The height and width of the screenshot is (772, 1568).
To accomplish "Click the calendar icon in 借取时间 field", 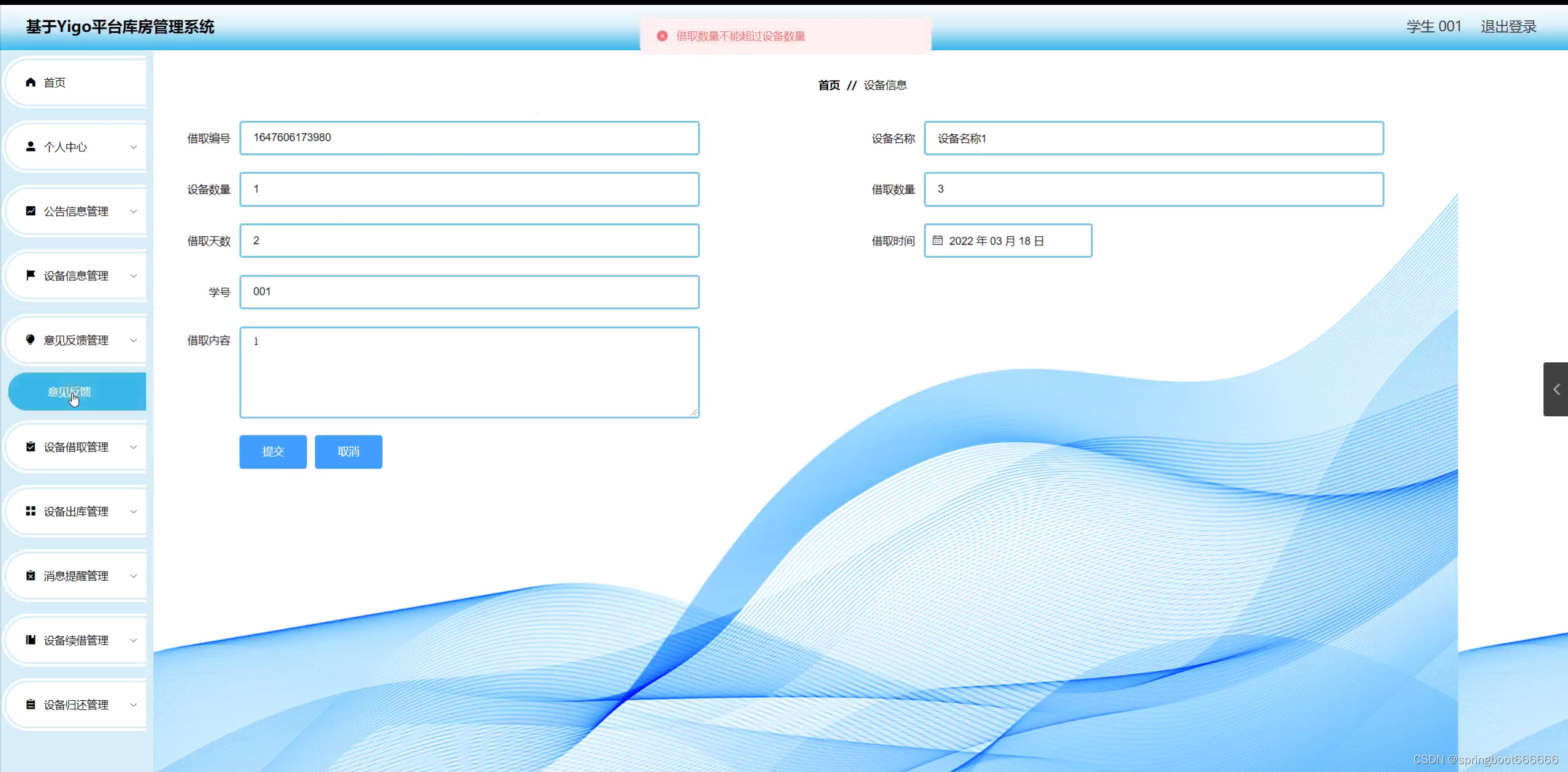I will coord(937,240).
